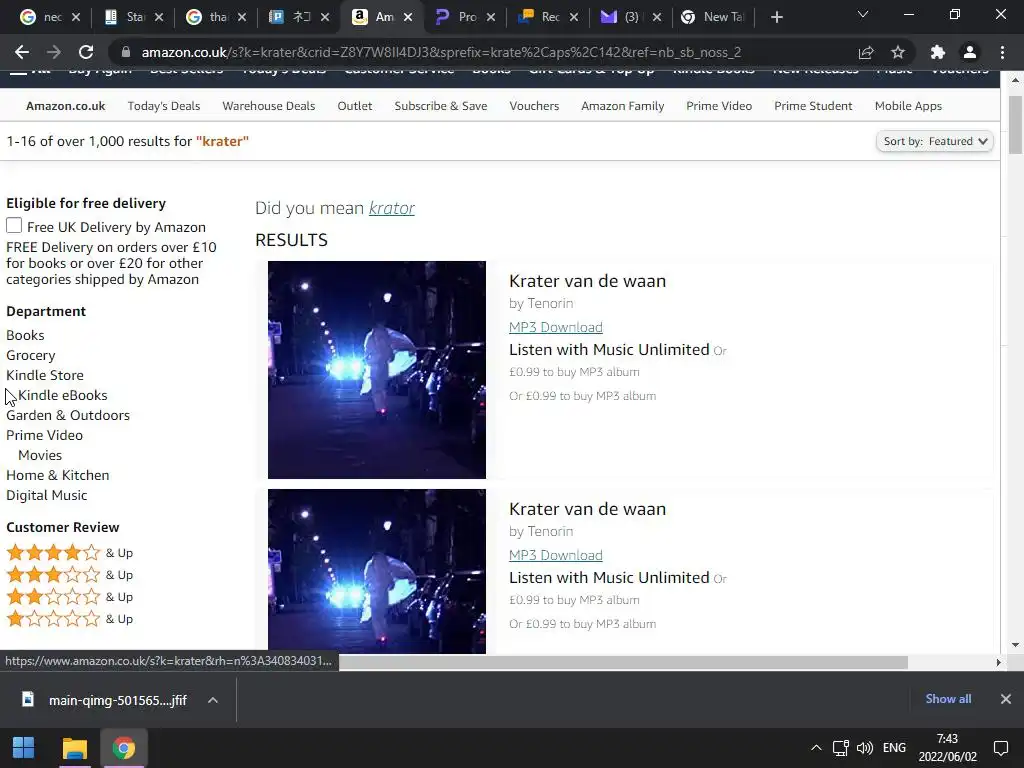This screenshot has height=768, width=1024.
Task: Bookmark this page with the star icon
Action: coord(898,52)
